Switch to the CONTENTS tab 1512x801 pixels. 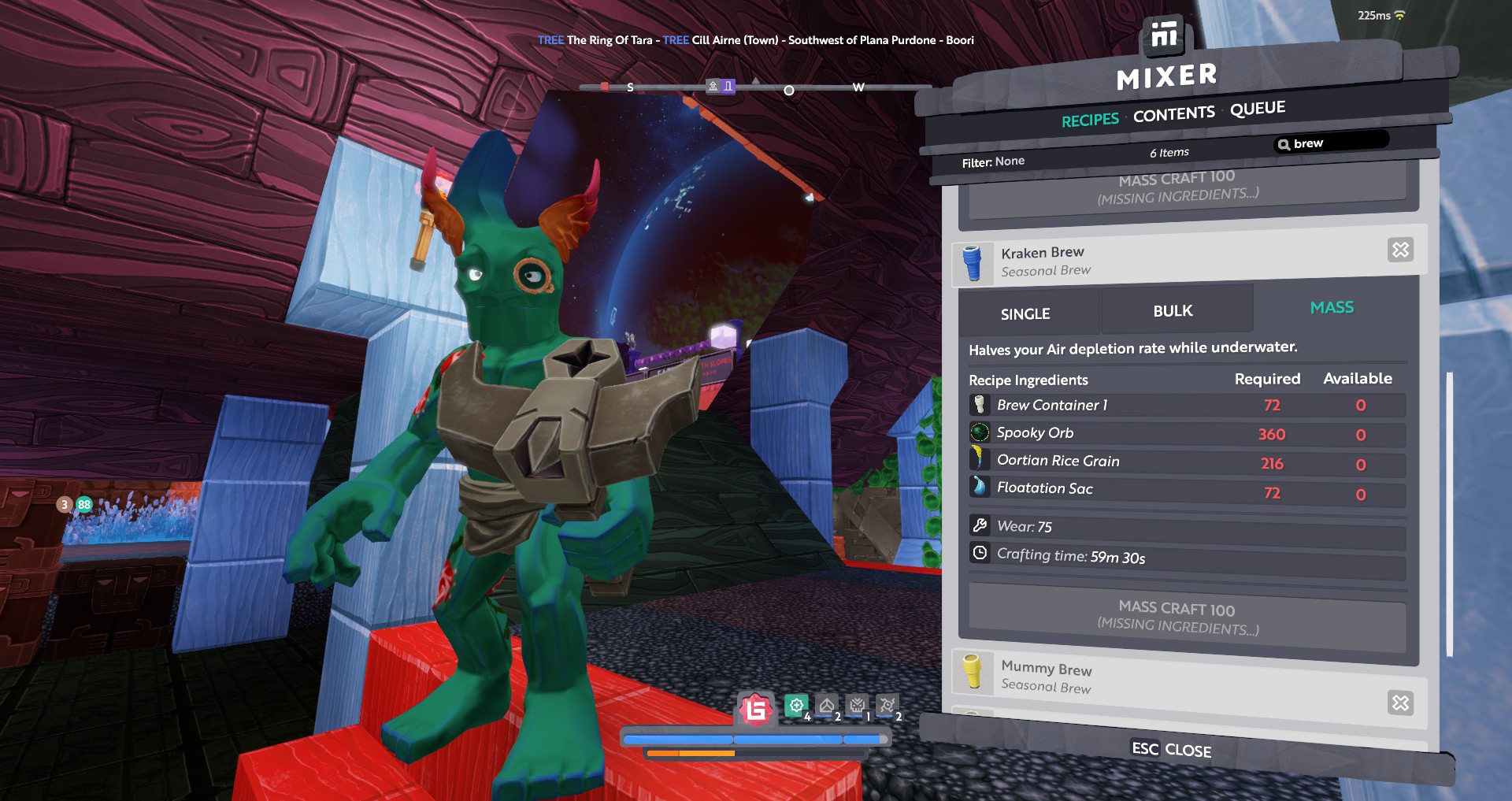click(1173, 115)
